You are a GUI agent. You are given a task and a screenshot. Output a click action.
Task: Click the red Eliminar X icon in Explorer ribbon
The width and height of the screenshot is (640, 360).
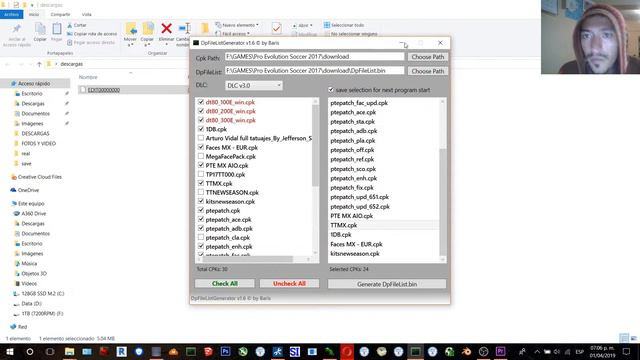[x=166, y=29]
